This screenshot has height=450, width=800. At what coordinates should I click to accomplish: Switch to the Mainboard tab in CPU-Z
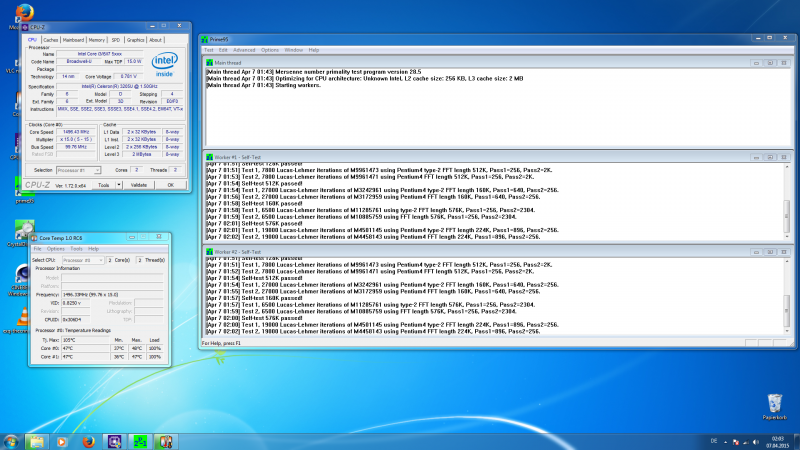73,40
